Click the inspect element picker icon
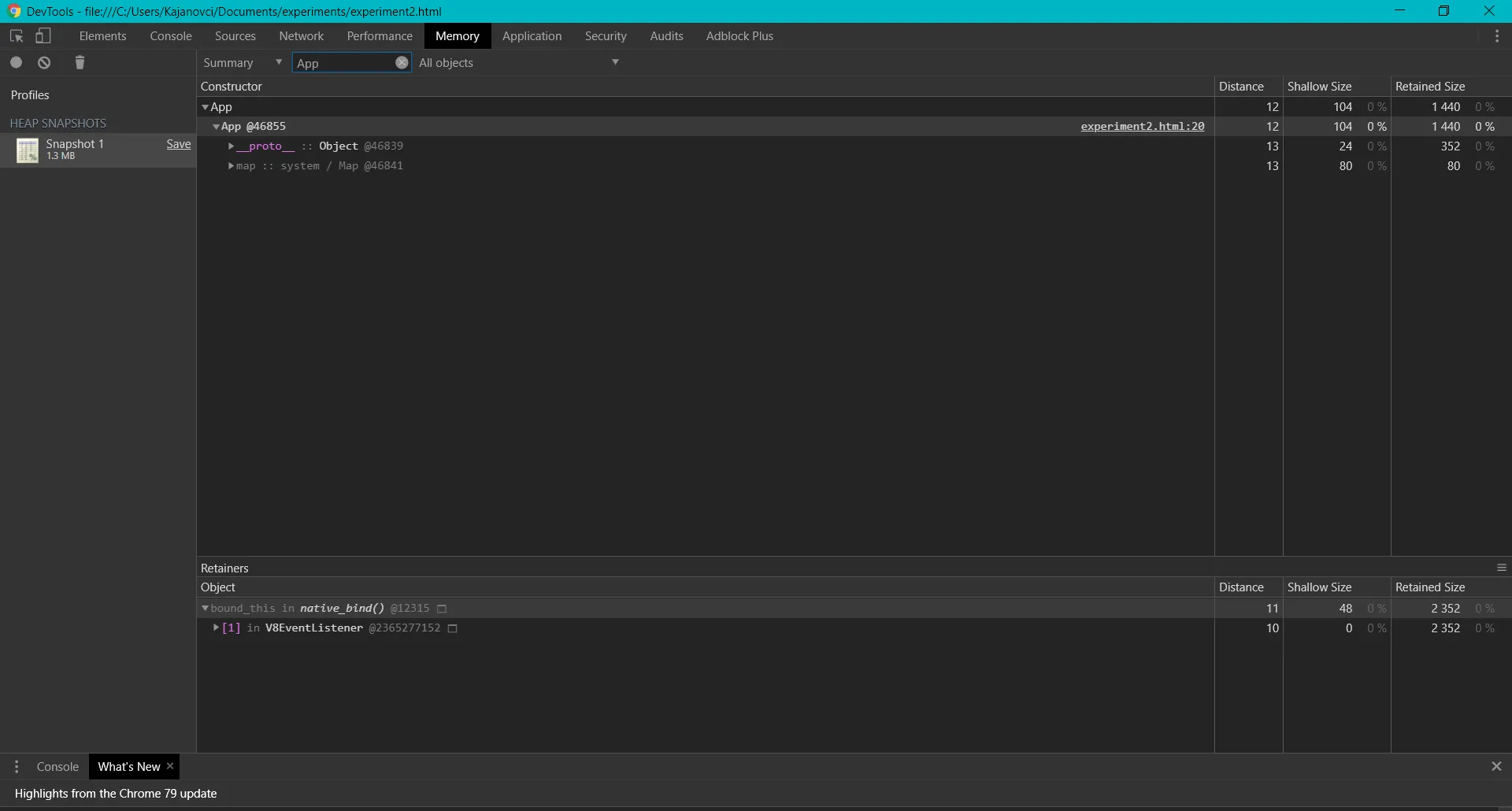The height and width of the screenshot is (811, 1512). 17,36
